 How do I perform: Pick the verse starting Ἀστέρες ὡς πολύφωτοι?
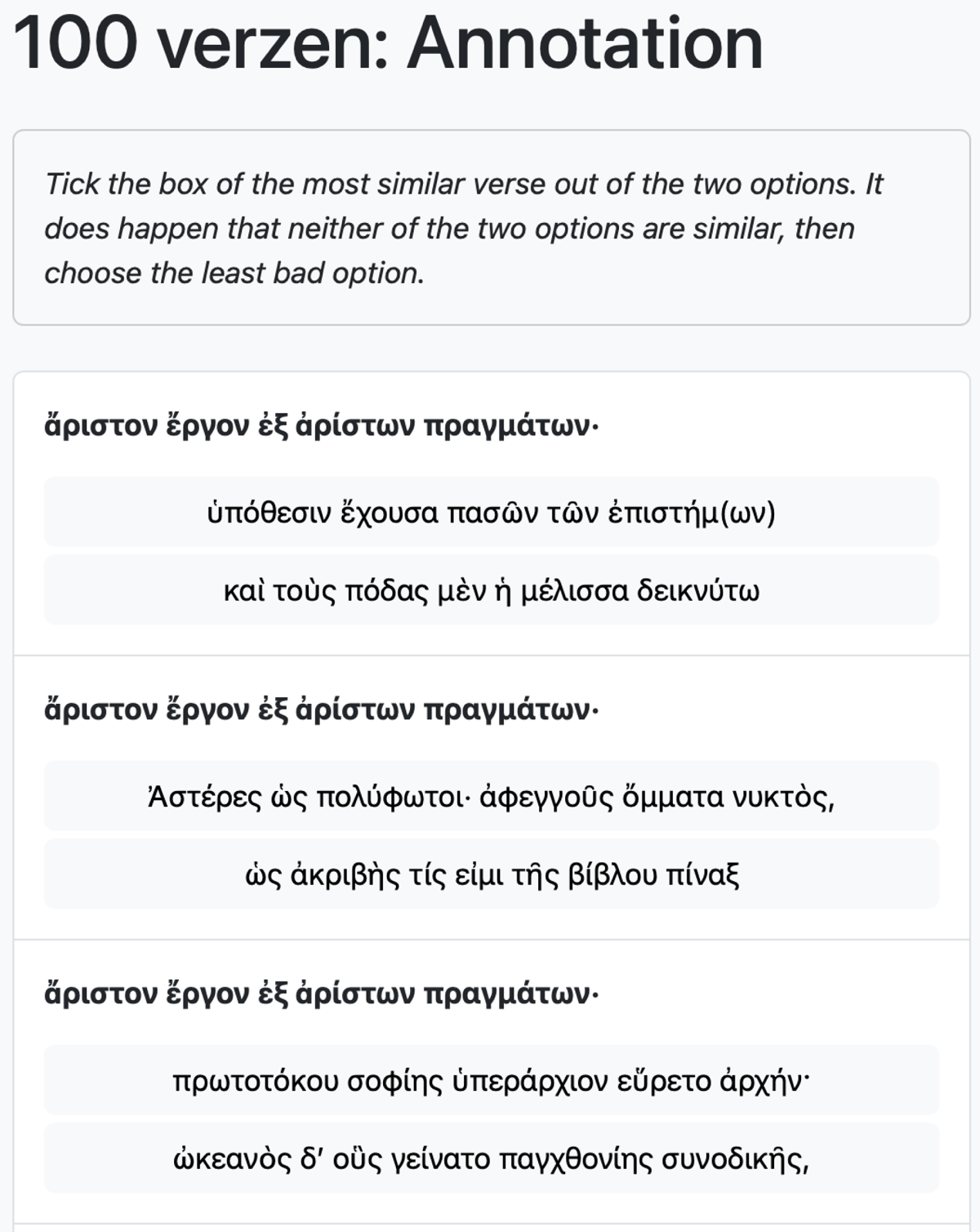coord(491,796)
